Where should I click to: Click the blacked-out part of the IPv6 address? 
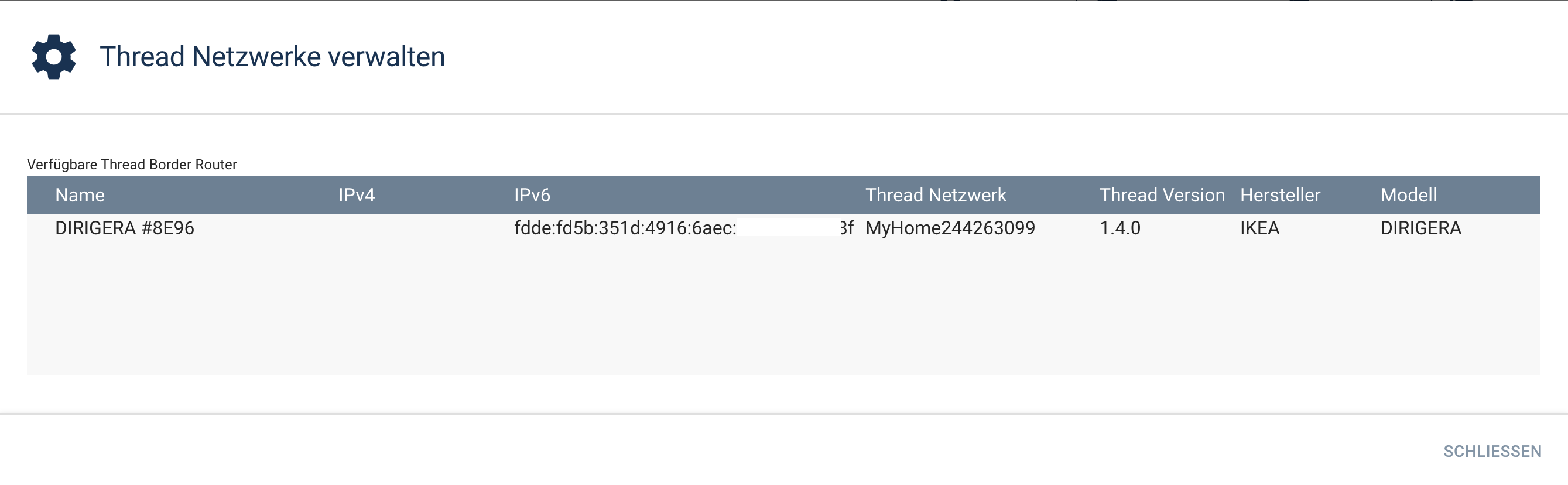(x=788, y=228)
